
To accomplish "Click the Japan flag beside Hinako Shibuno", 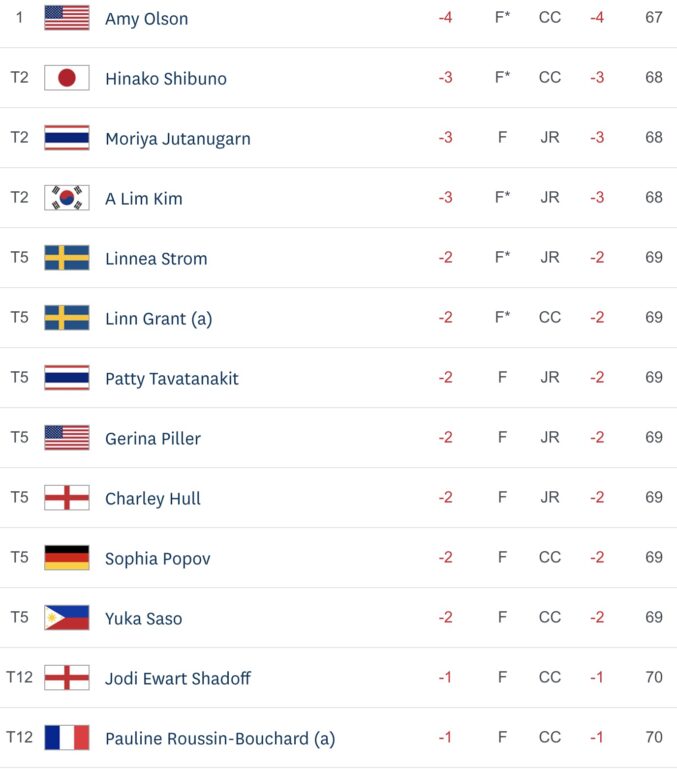I will point(67,78).
